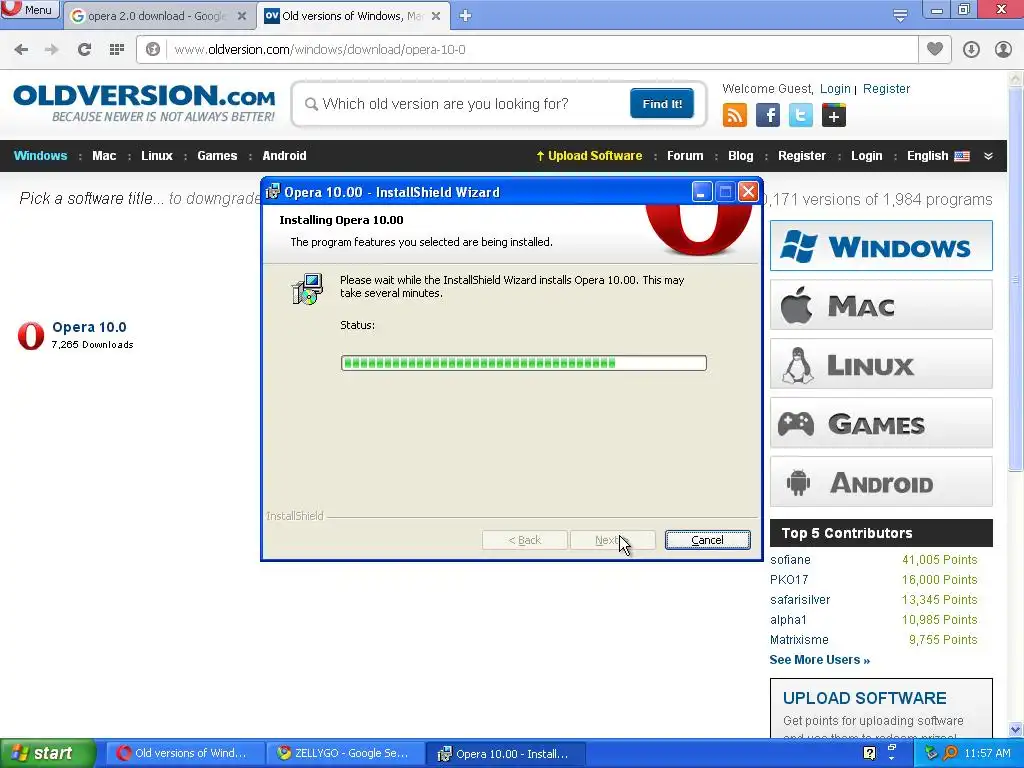
Task: Open the top Register link beside Welcome Guest
Action: [886, 89]
